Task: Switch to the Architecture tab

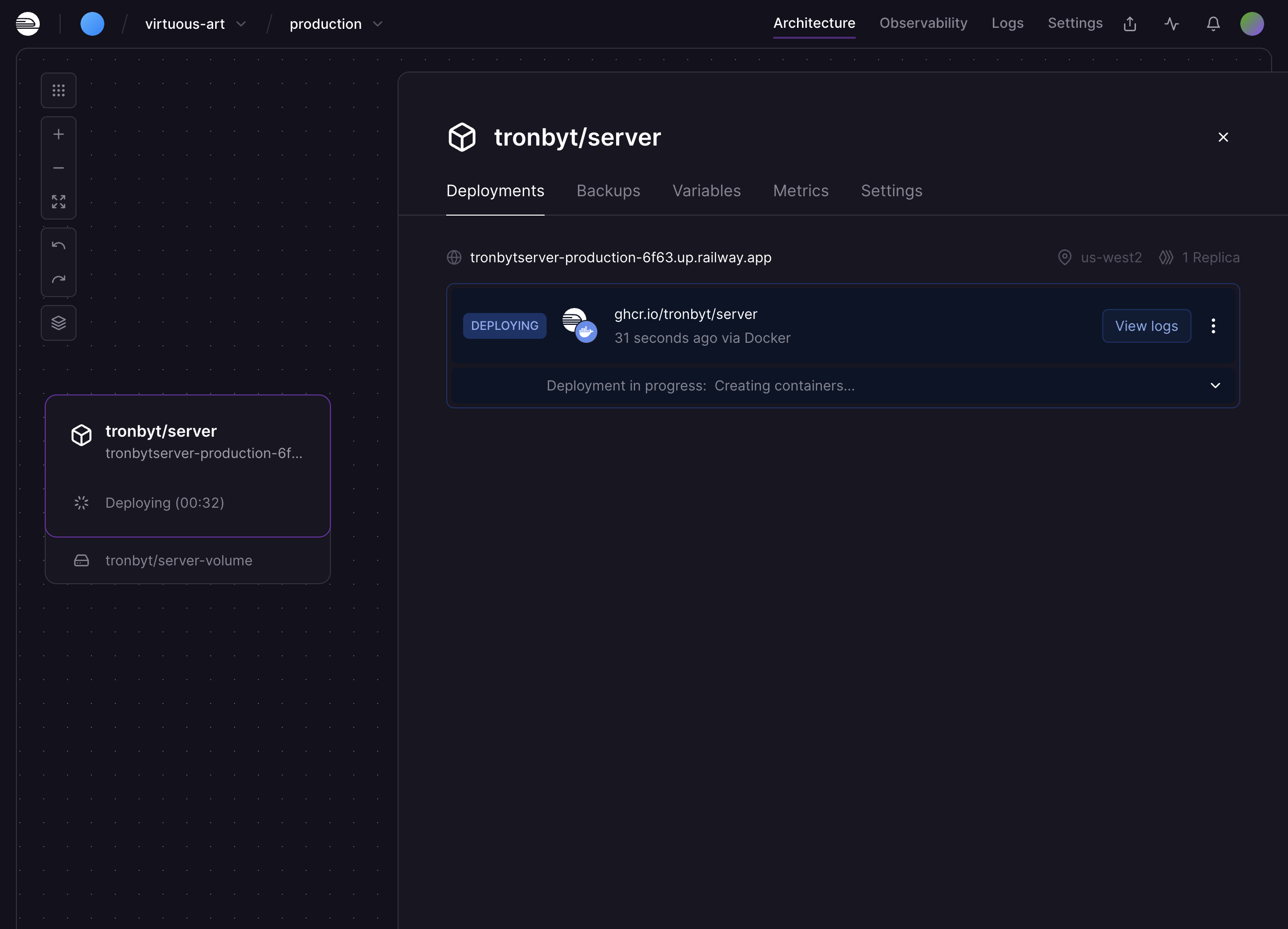Action: pos(814,23)
